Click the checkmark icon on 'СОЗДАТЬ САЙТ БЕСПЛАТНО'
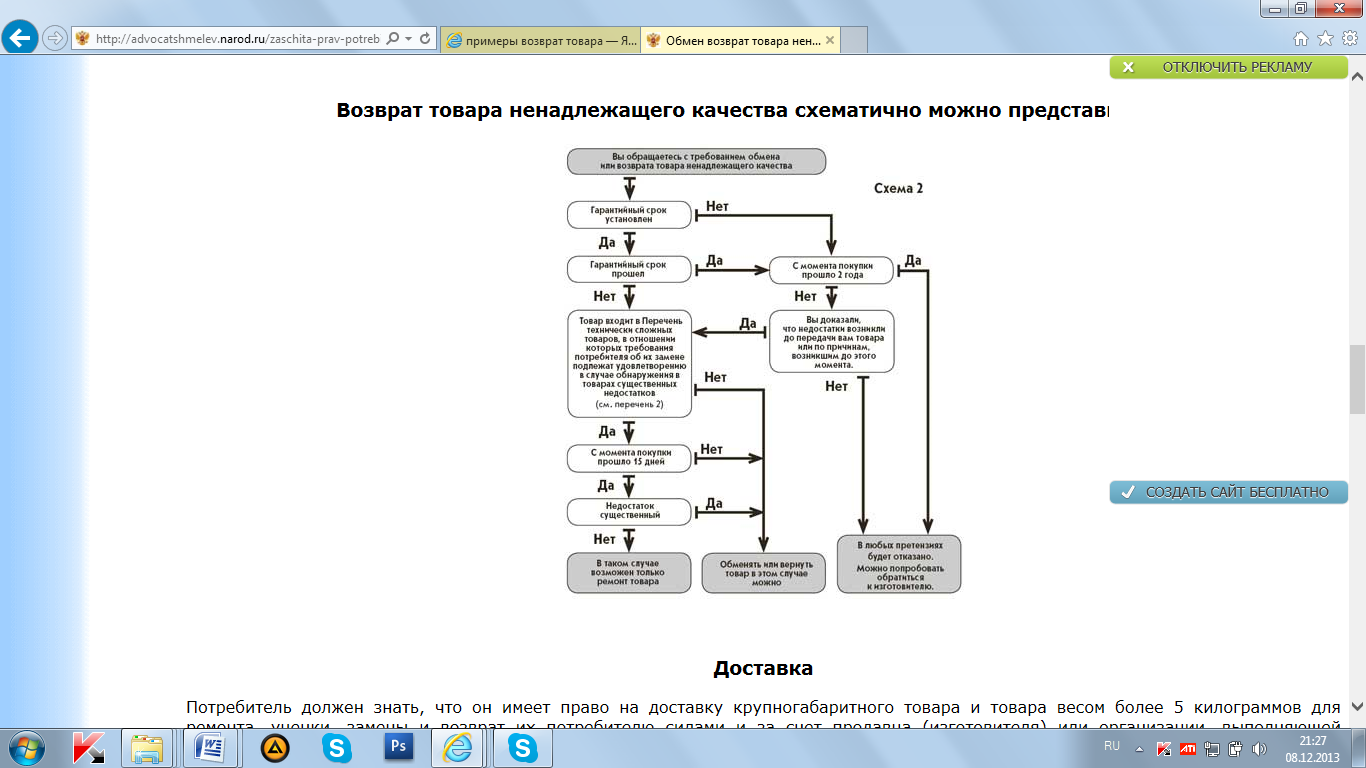The width and height of the screenshot is (1366, 768). pos(1127,492)
